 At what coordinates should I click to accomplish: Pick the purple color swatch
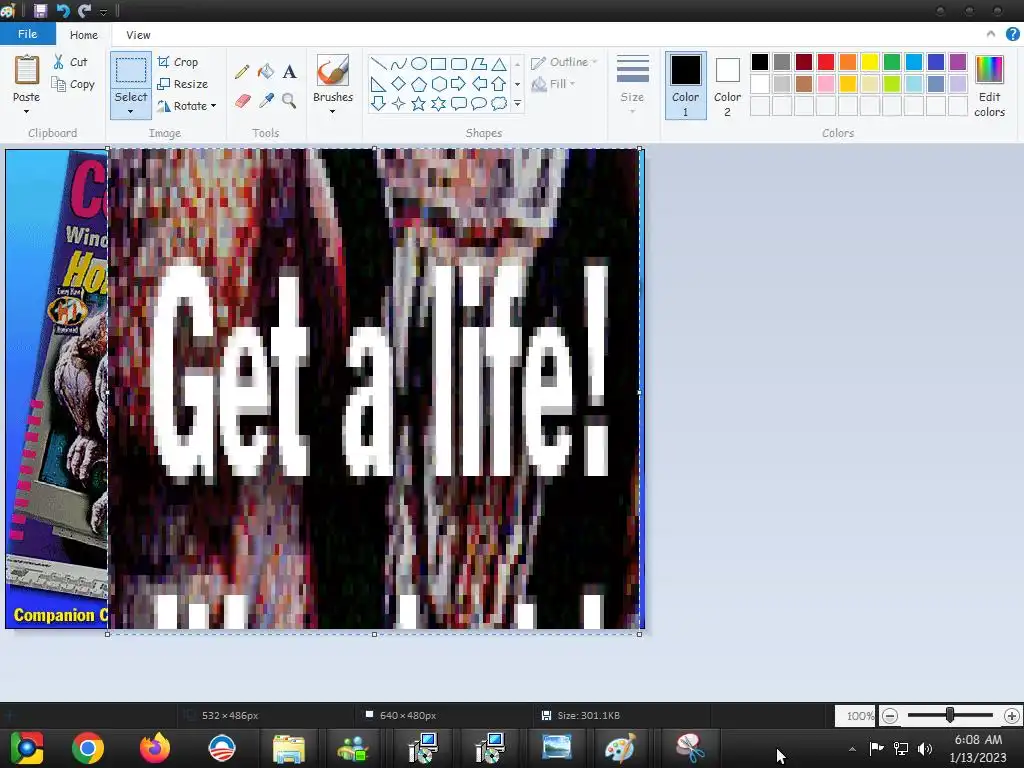(x=957, y=62)
